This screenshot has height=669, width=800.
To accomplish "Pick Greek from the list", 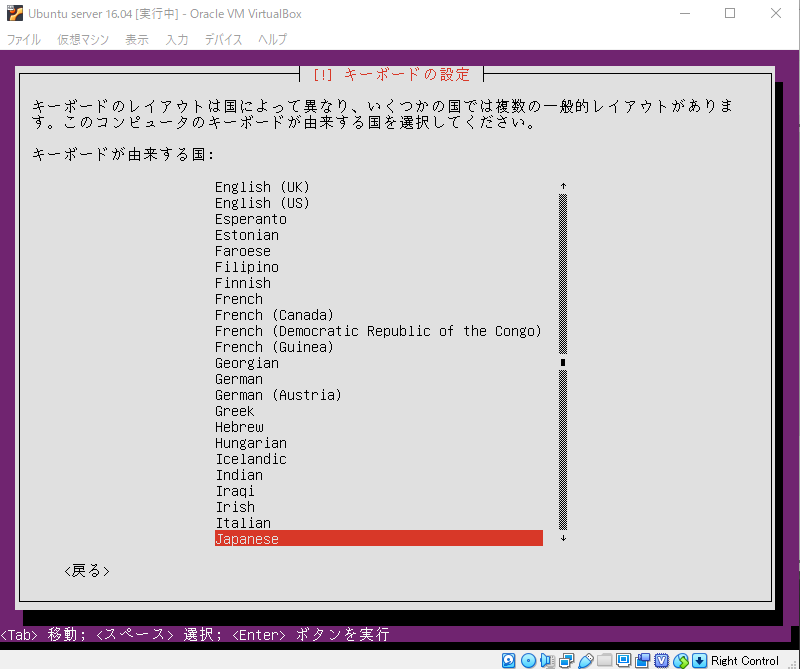I will click(379, 411).
